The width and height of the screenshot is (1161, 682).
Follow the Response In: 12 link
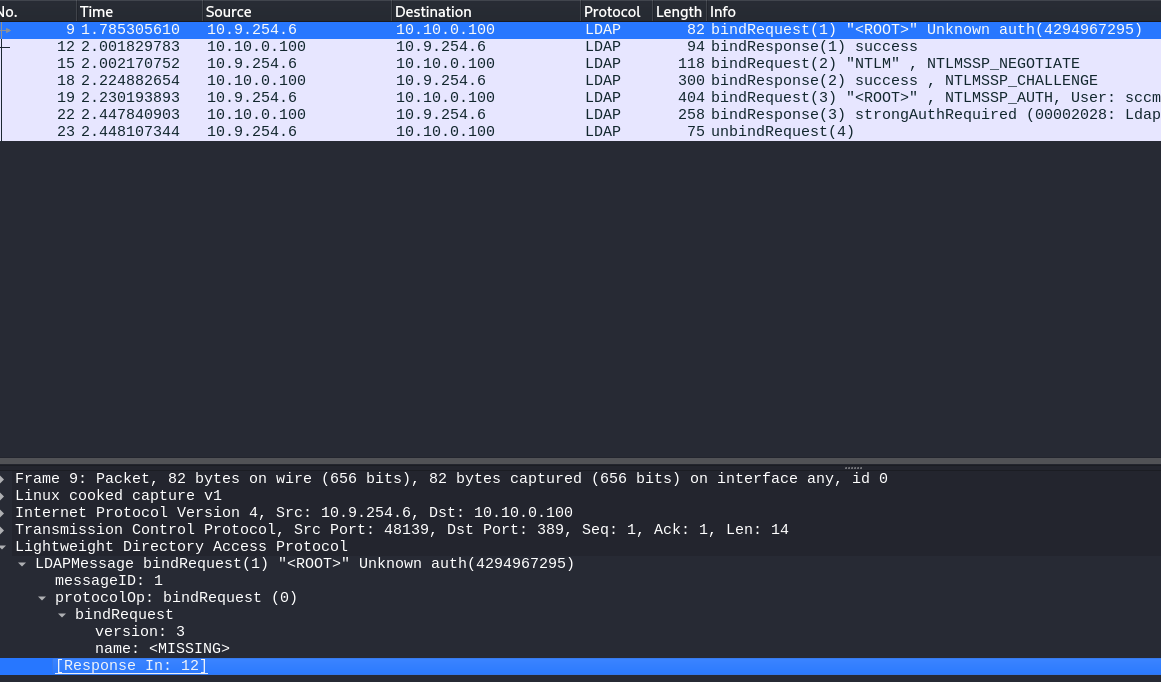click(x=131, y=666)
